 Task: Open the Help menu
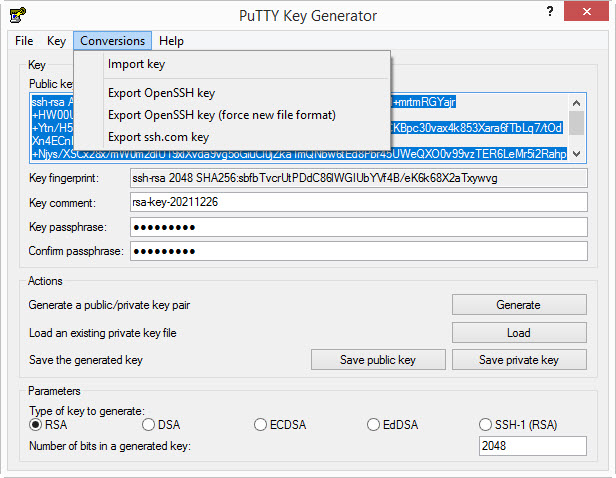point(171,41)
